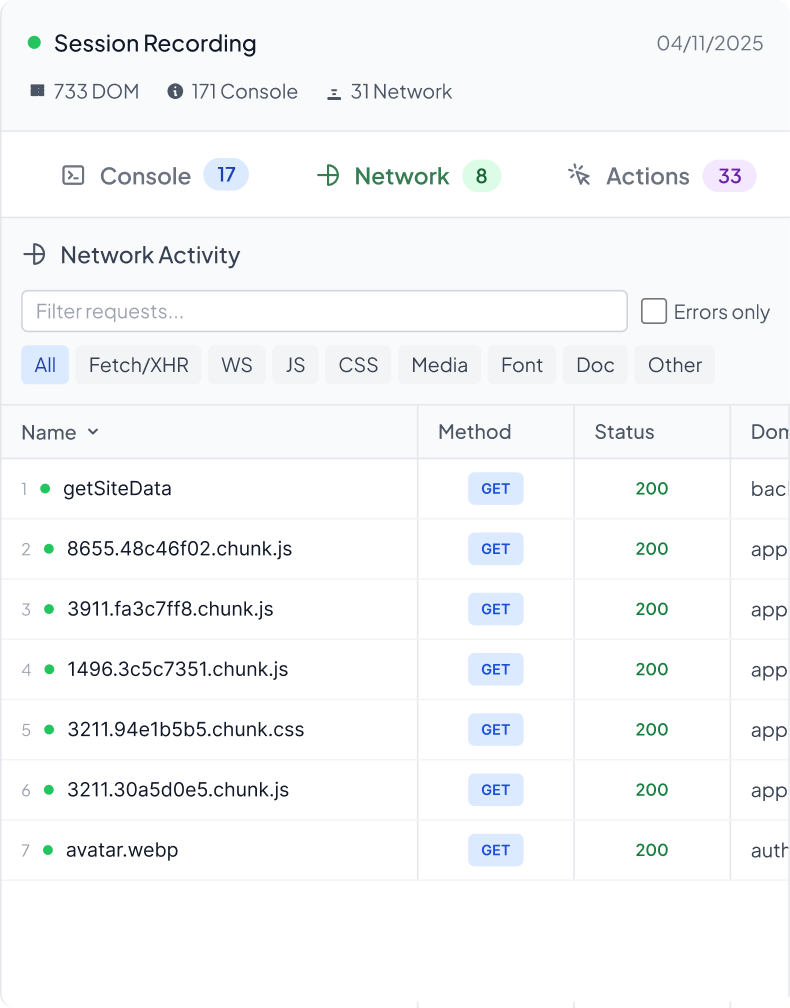The height and width of the screenshot is (1008, 790).
Task: Filter requests by Media type
Action: click(439, 365)
